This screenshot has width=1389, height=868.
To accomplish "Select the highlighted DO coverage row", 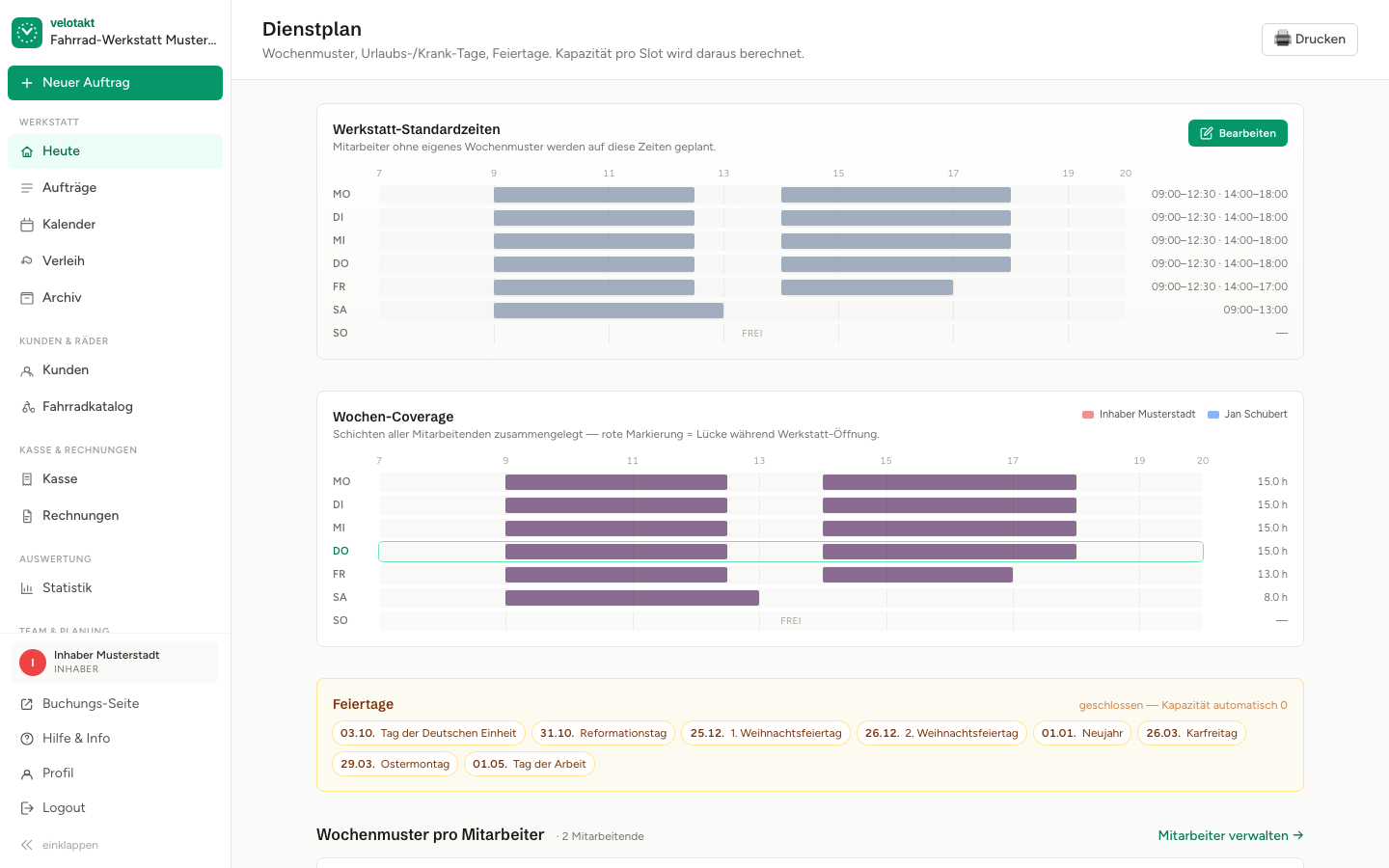I will (x=791, y=552).
